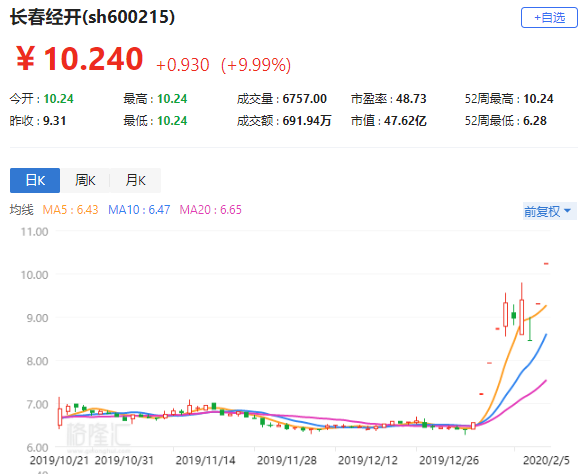
Task: Click the 2019/11/14 date axis label
Action: pyautogui.click(x=205, y=460)
